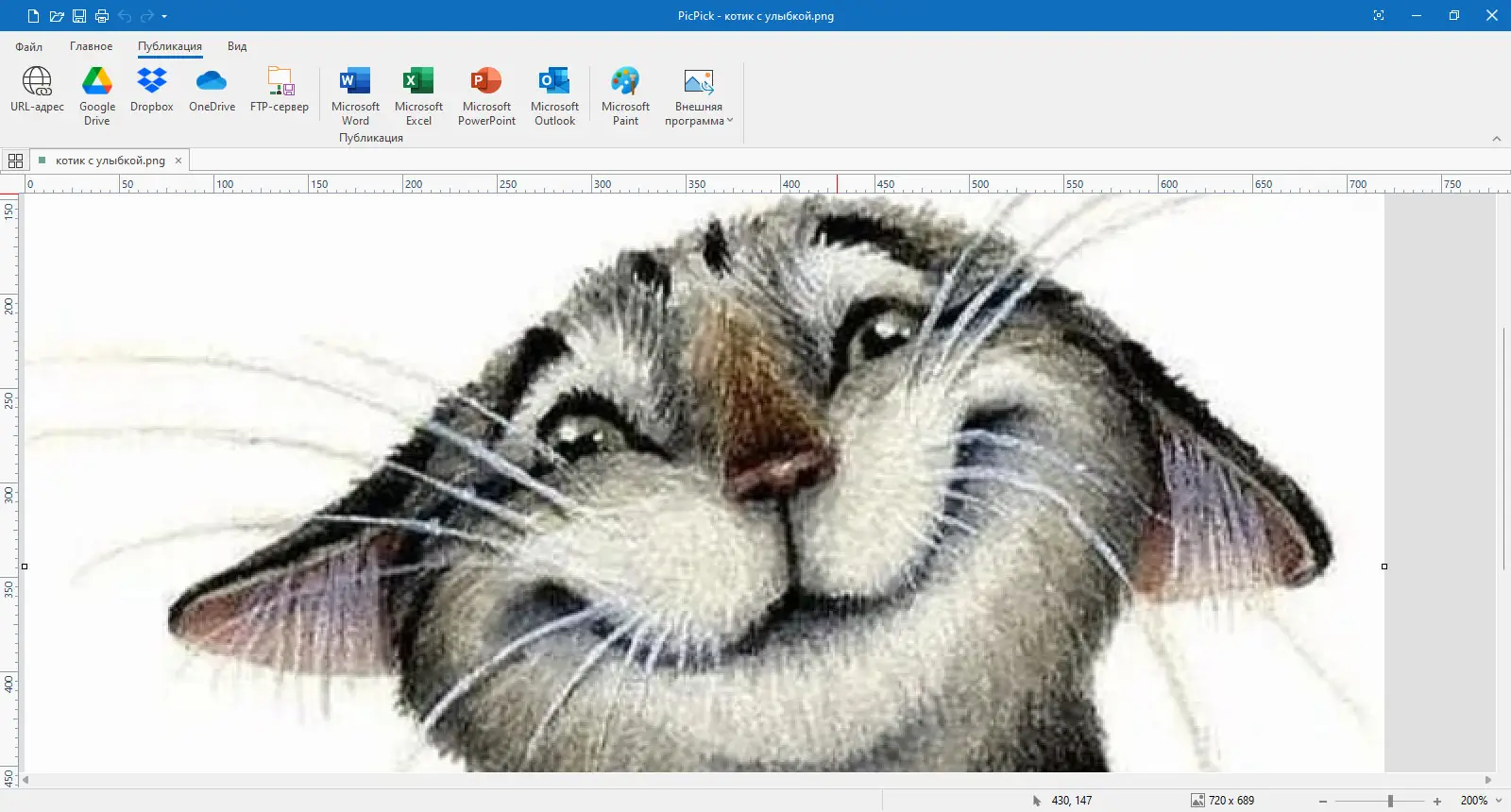The image size is (1511, 812).
Task: Click the horizontal scrollbar left arrow
Action: click(26, 780)
